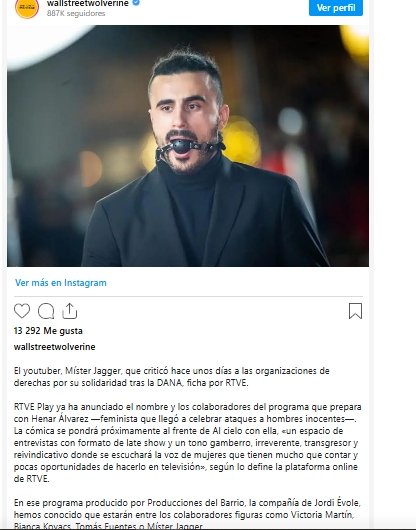
Task: Click the Ver perfil button
Action: point(336,7)
